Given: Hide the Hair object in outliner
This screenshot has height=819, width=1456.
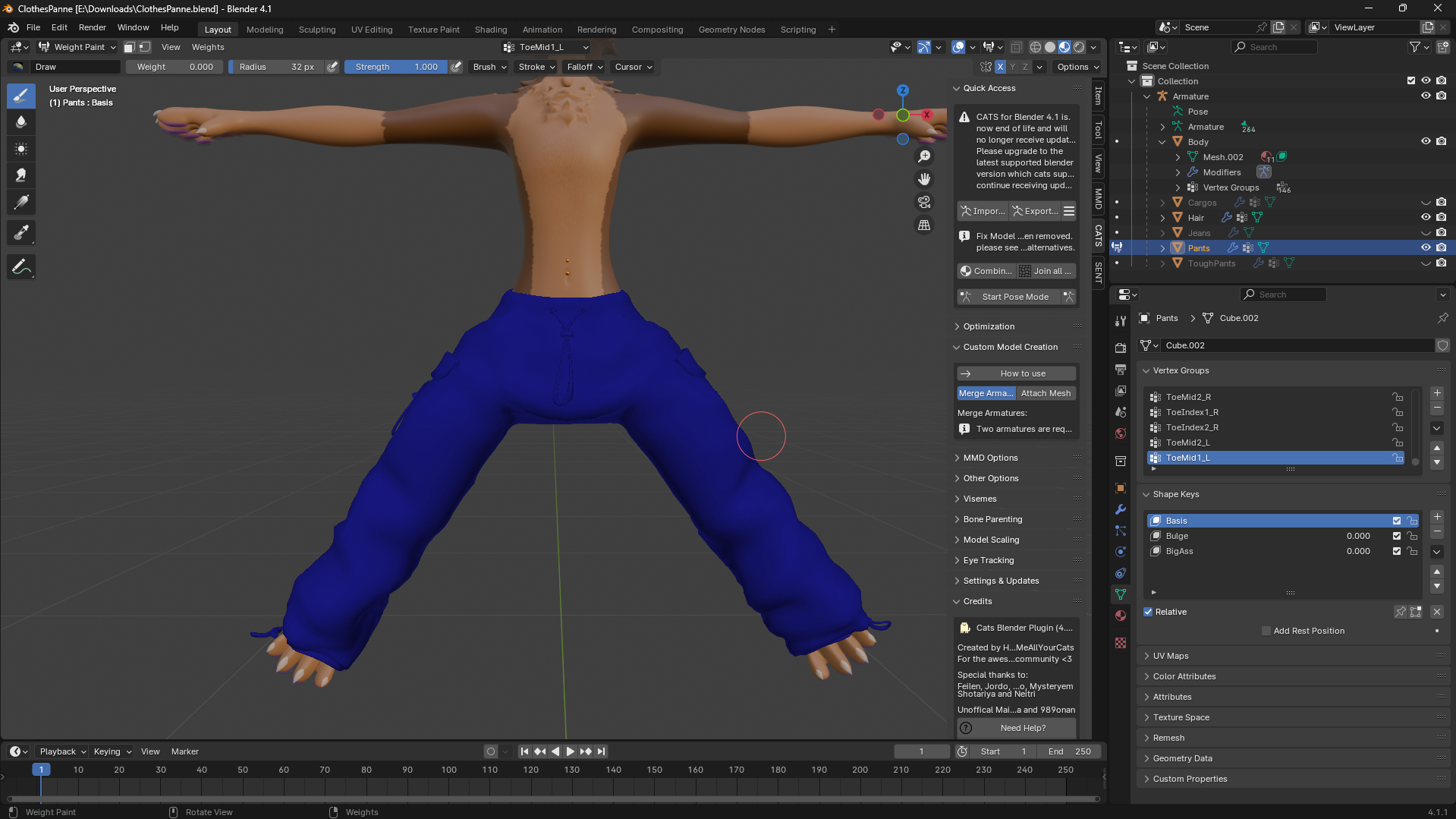Looking at the screenshot, I should coord(1426,217).
